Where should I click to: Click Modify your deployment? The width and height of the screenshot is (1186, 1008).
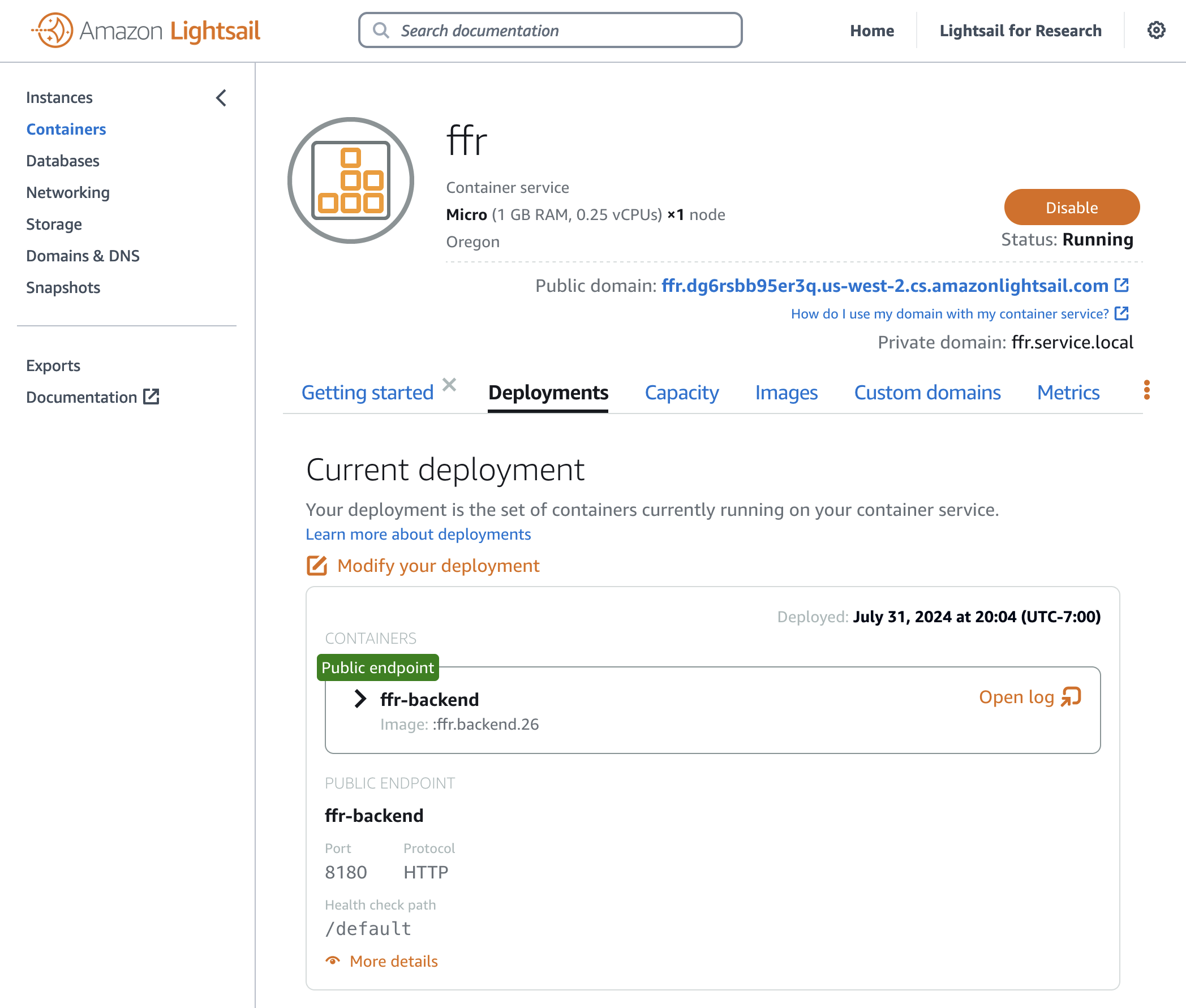point(438,565)
